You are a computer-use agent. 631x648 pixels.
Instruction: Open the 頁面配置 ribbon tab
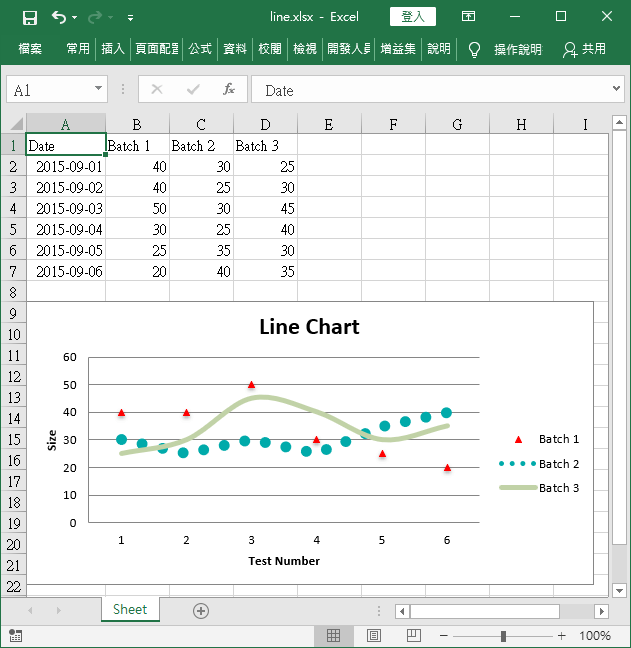point(157,49)
